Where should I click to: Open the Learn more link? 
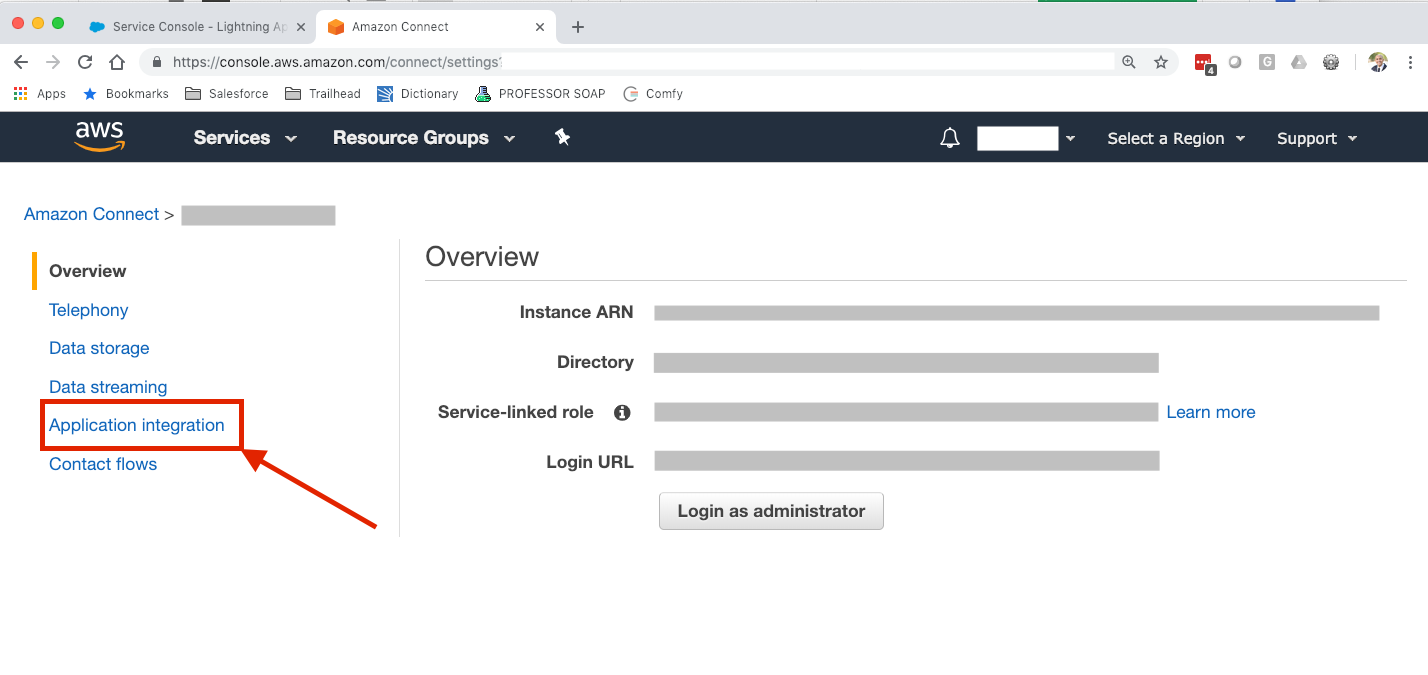pyautogui.click(x=1211, y=412)
